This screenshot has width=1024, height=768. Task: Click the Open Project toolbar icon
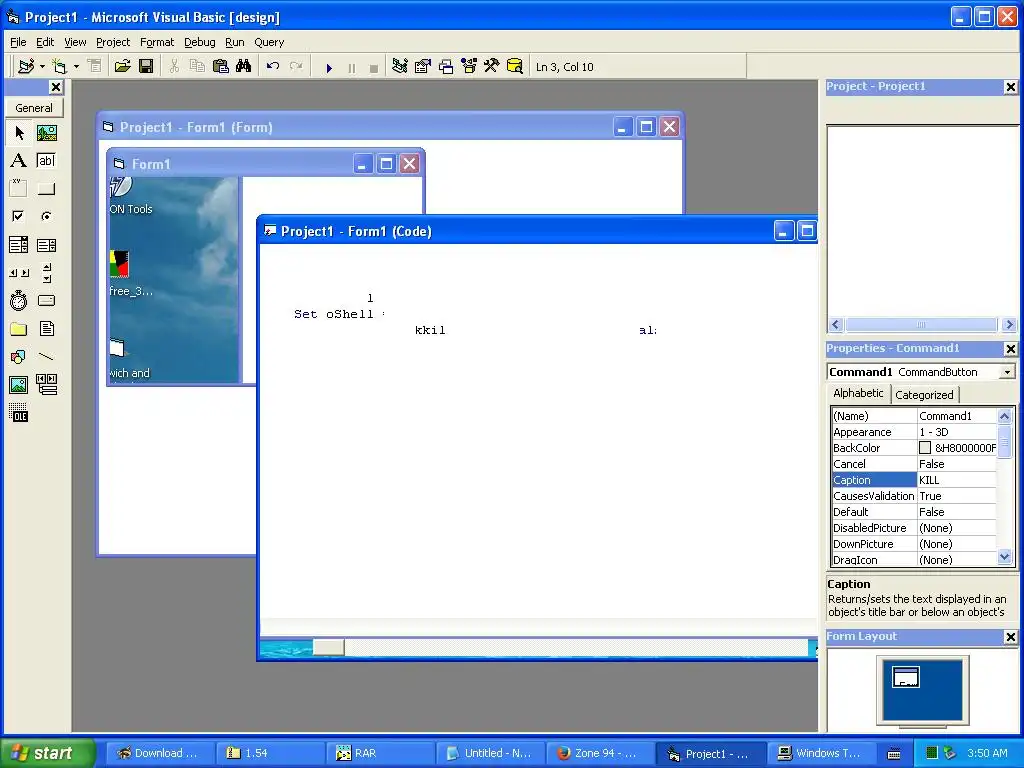tap(122, 67)
